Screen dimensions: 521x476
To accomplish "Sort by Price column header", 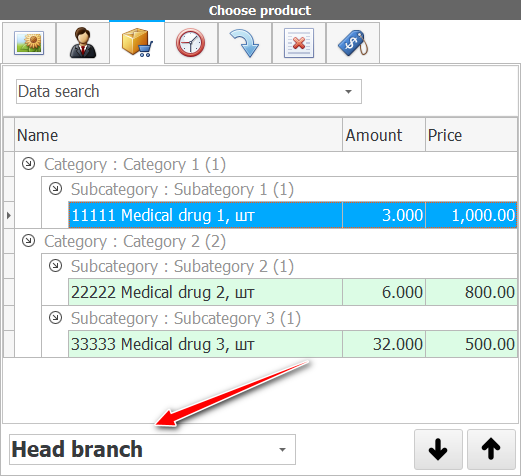I will 471,135.
